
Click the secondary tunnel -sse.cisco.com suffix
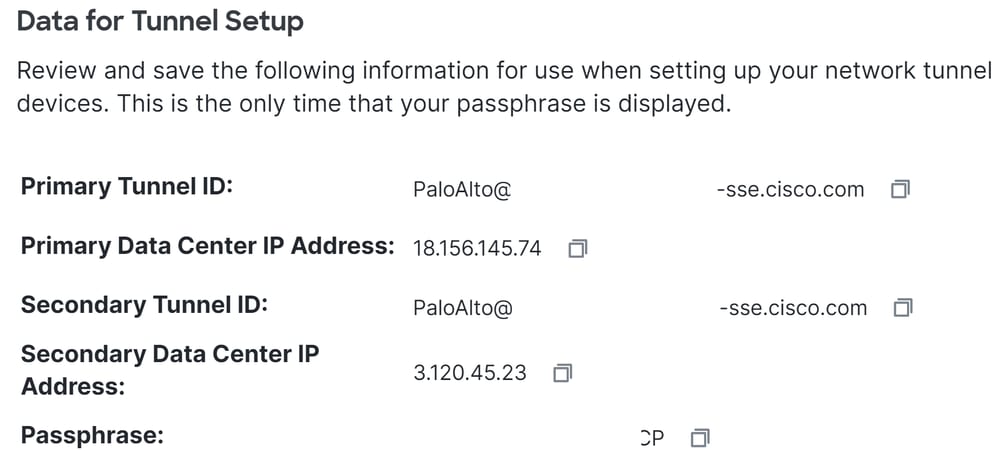[793, 308]
